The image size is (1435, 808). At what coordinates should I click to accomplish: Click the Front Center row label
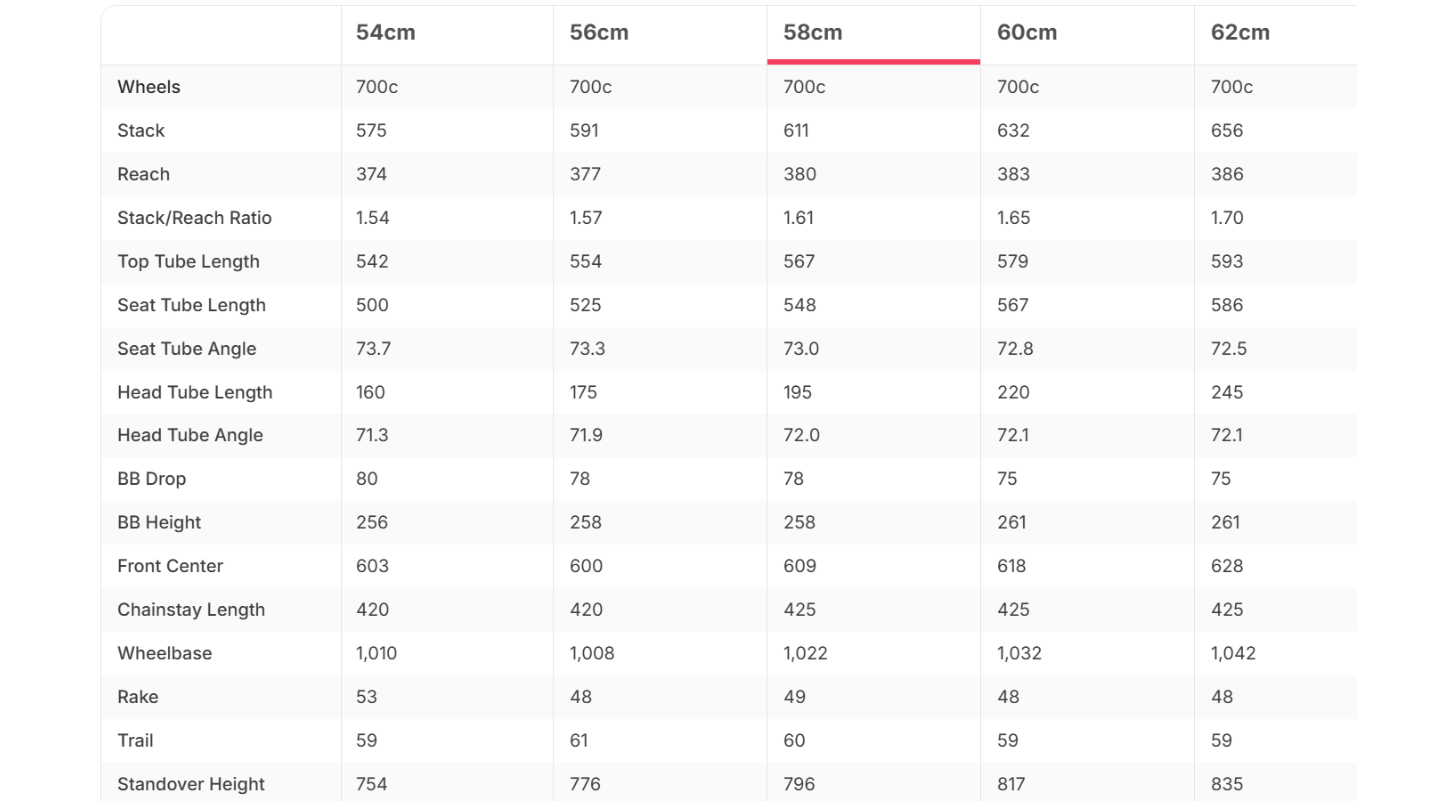[x=170, y=566]
